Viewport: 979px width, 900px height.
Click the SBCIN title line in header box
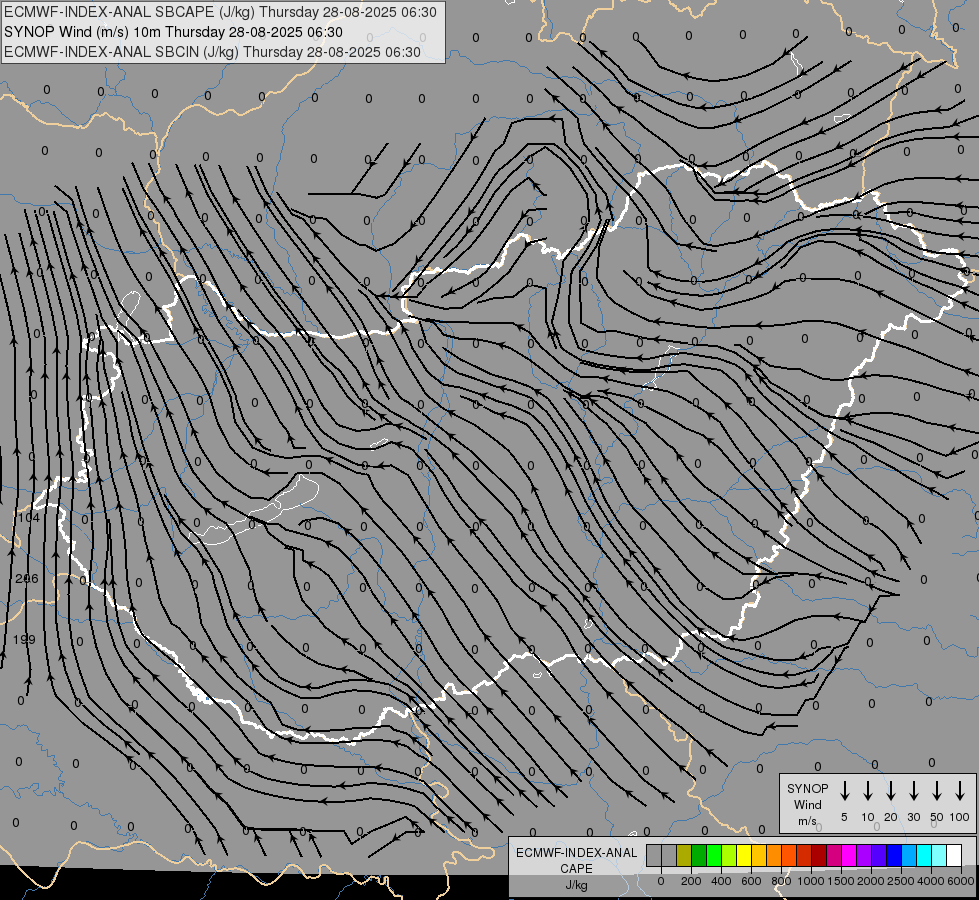[x=212, y=52]
